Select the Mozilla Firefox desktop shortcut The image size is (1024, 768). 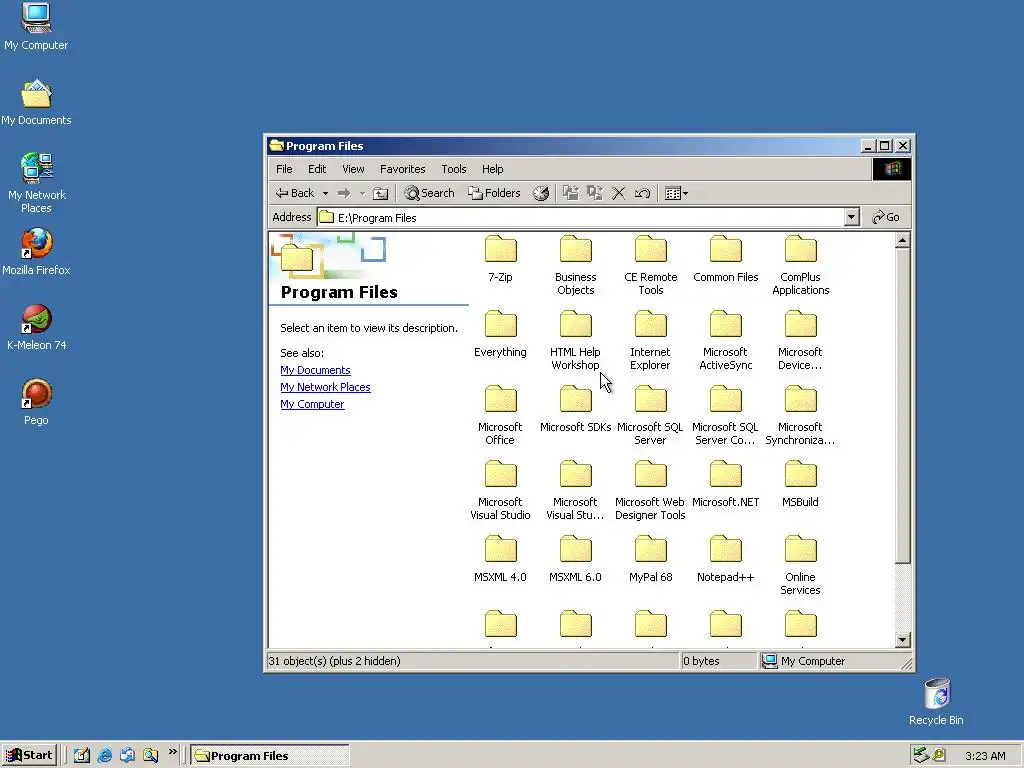[x=36, y=251]
